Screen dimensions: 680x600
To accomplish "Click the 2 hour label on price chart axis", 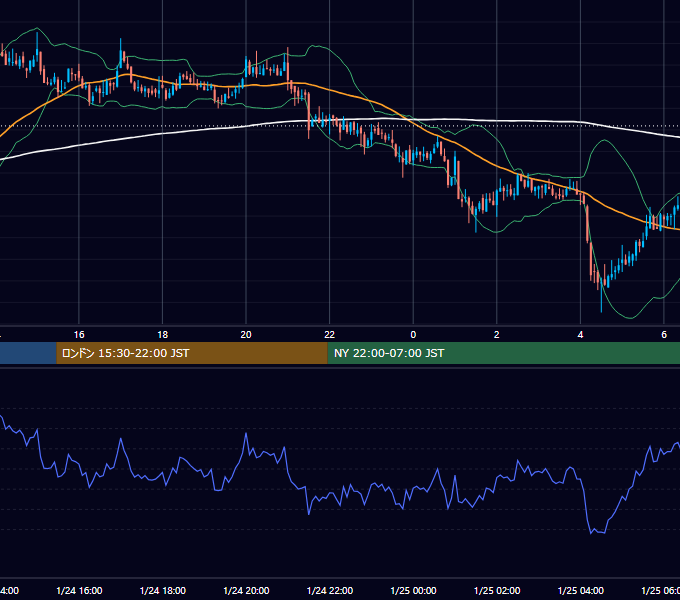I will (x=497, y=334).
